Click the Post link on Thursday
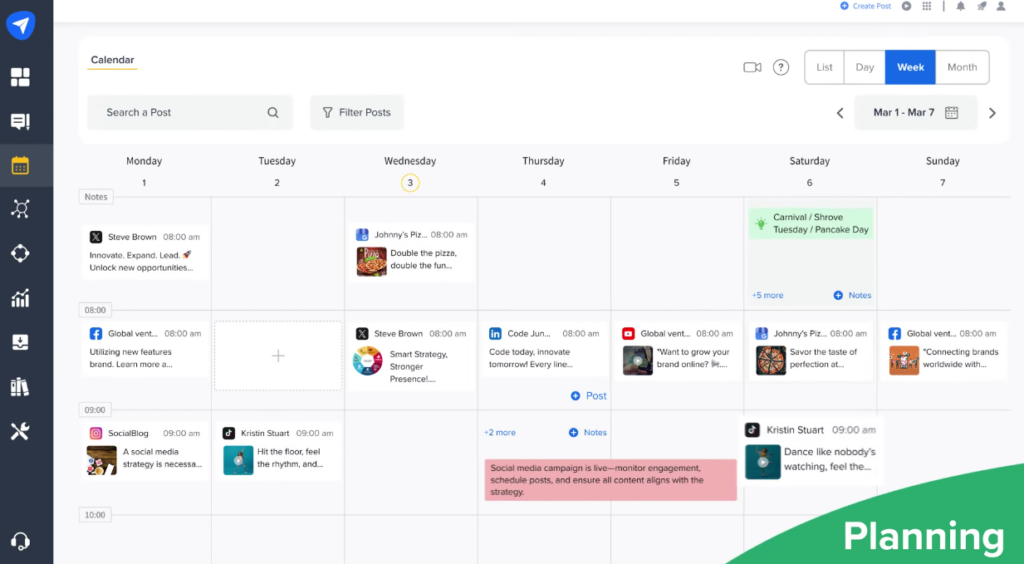1024x564 pixels. [x=588, y=396]
